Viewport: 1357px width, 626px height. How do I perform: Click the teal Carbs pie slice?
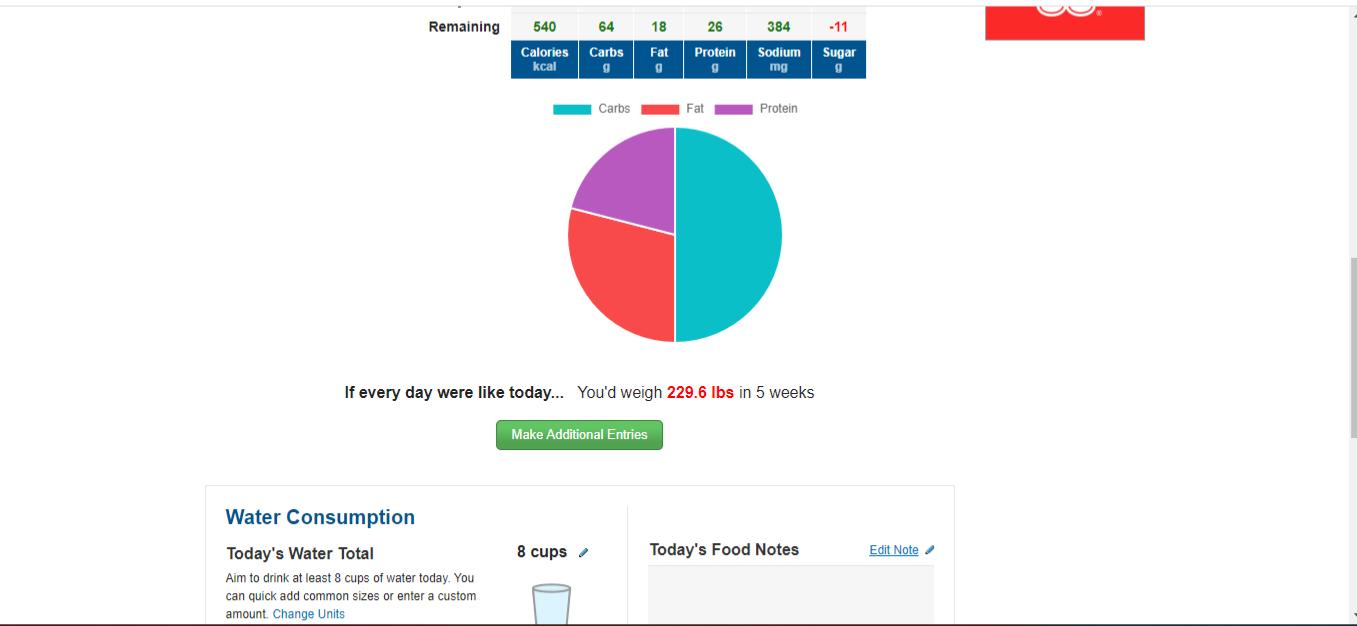pyautogui.click(x=730, y=235)
